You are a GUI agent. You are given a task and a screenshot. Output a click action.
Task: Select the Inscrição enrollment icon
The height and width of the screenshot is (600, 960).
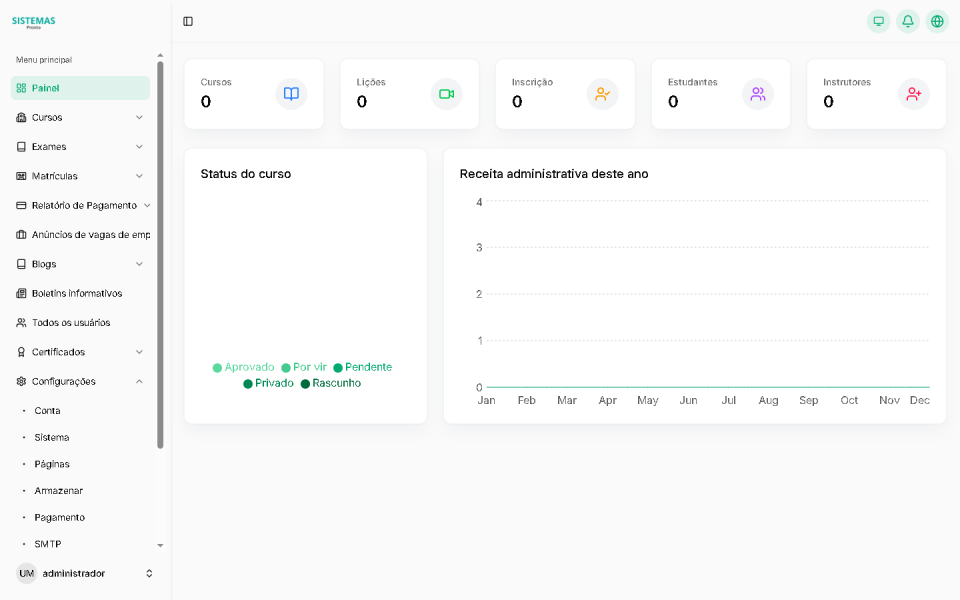pyautogui.click(x=602, y=93)
